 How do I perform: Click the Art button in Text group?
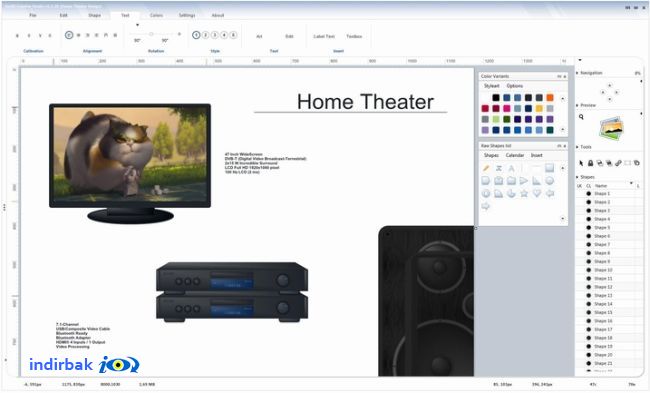[259, 36]
